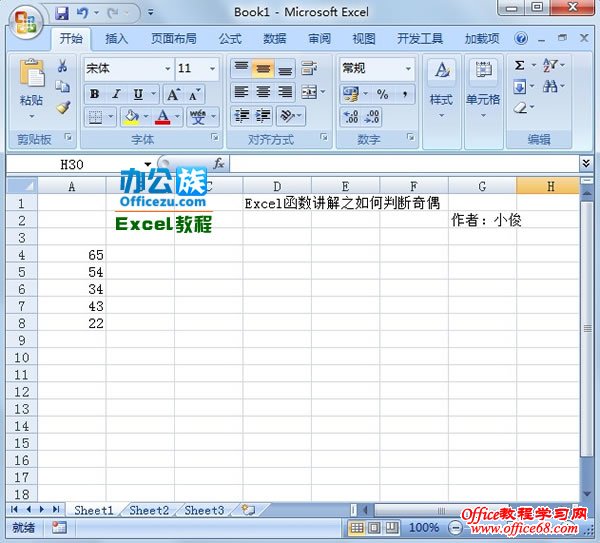Open the 字体 dialog launcher
This screenshot has width=600, height=543.
coord(215,137)
